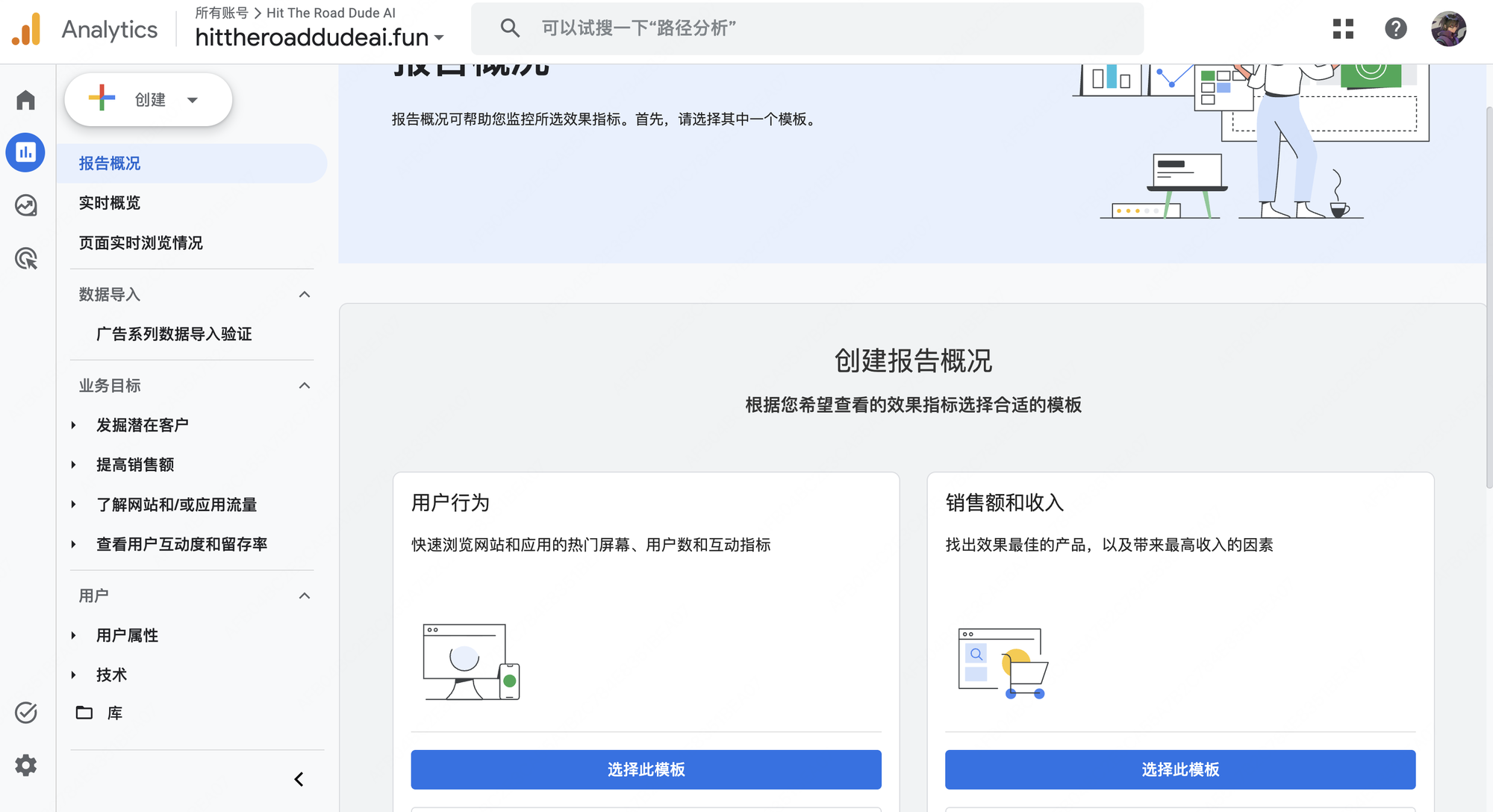The height and width of the screenshot is (812, 1493).
Task: Collapse the 数据导入 section
Action: (305, 294)
